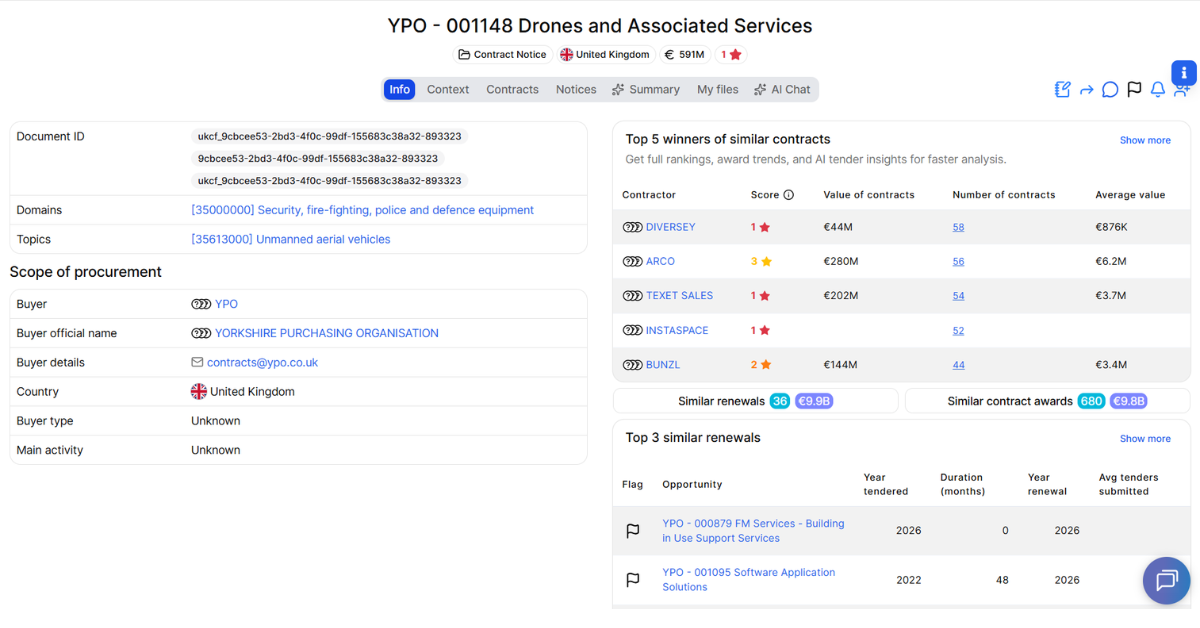Click the Average value column header
This screenshot has width=1200, height=628.
(1130, 195)
